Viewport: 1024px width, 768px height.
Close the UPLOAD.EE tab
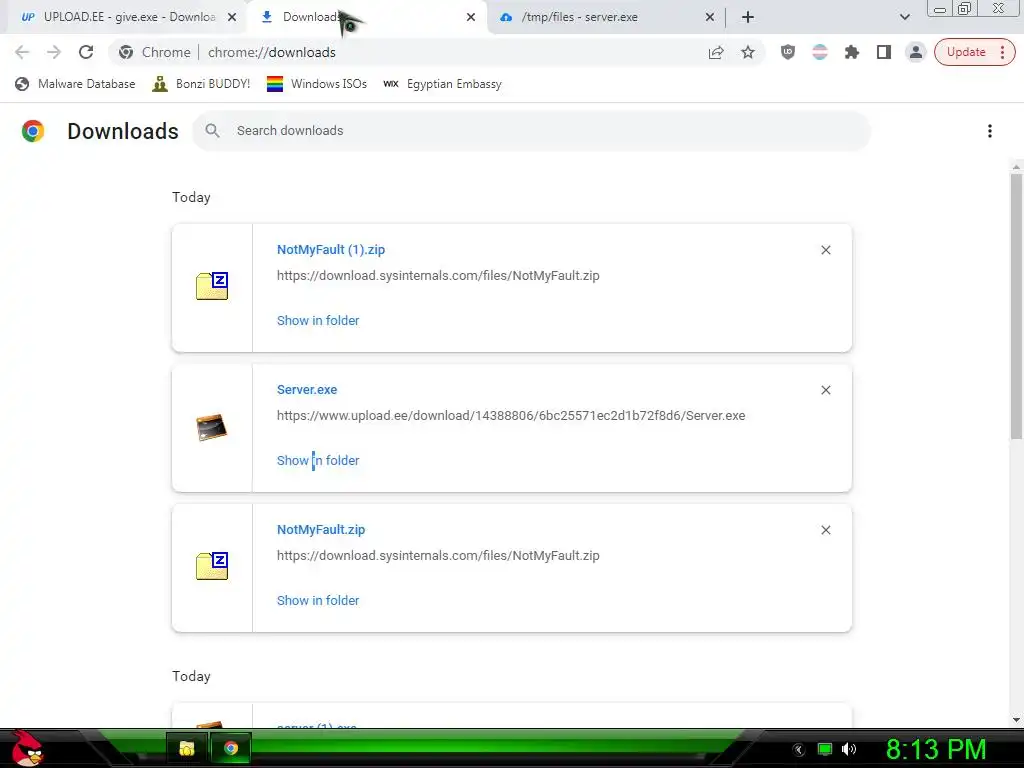[232, 17]
